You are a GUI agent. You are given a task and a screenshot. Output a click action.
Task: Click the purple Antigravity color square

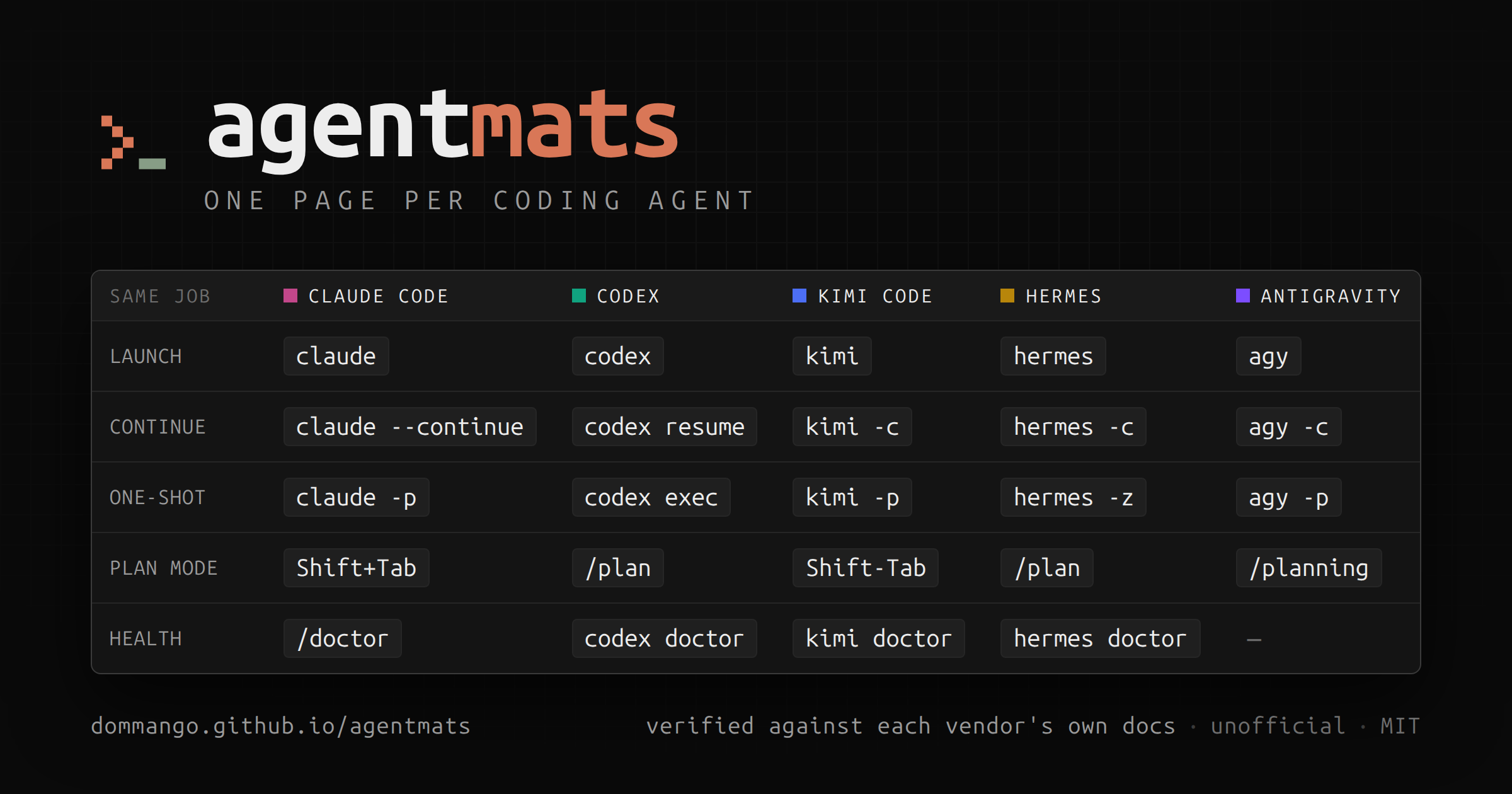[x=1243, y=296]
